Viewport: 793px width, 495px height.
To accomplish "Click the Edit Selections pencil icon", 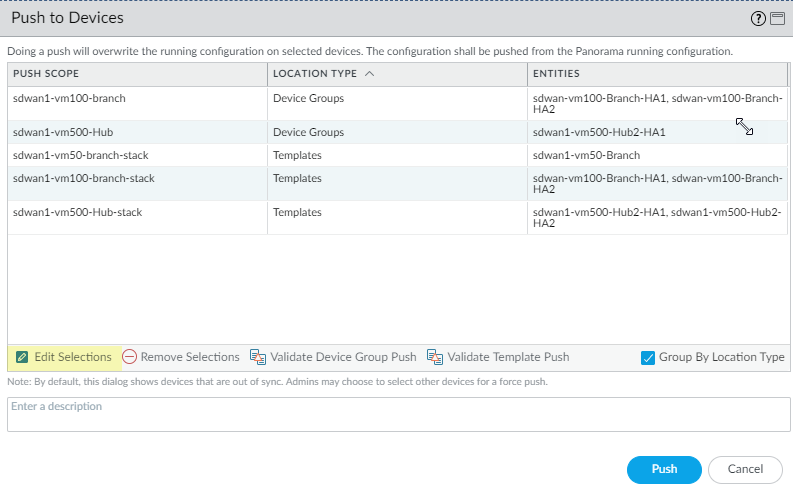I will click(x=22, y=357).
